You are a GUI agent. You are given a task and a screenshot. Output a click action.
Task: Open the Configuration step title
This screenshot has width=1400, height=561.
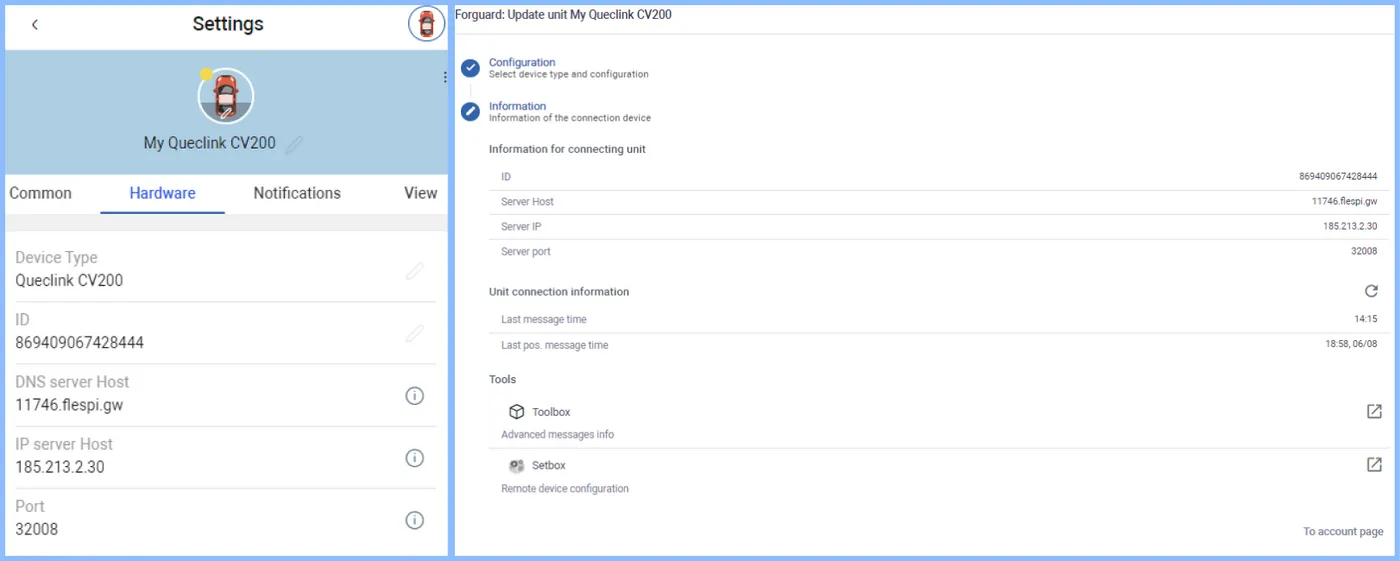(x=522, y=62)
